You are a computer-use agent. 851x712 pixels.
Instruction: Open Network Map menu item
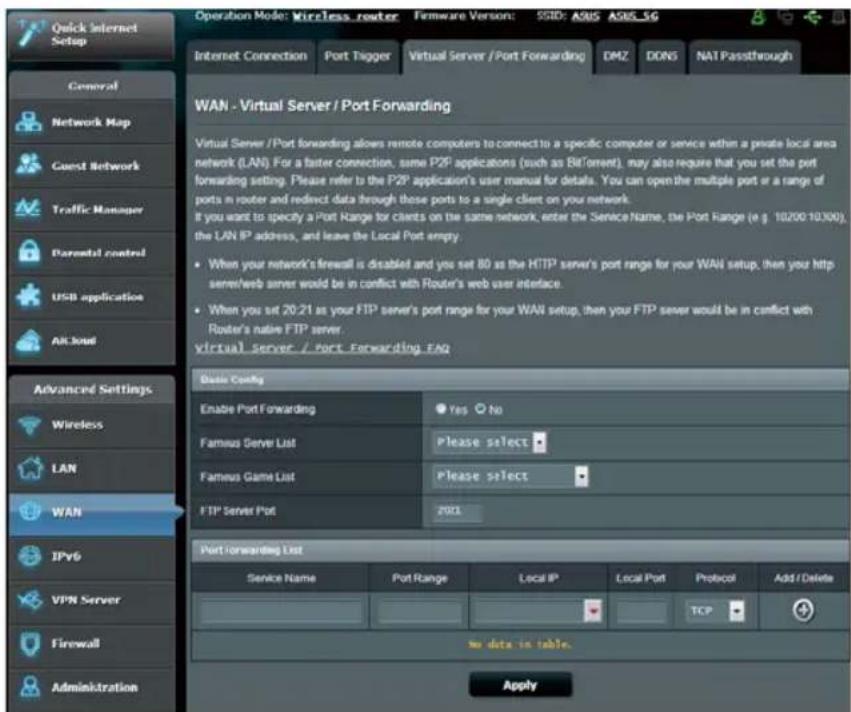click(x=91, y=123)
